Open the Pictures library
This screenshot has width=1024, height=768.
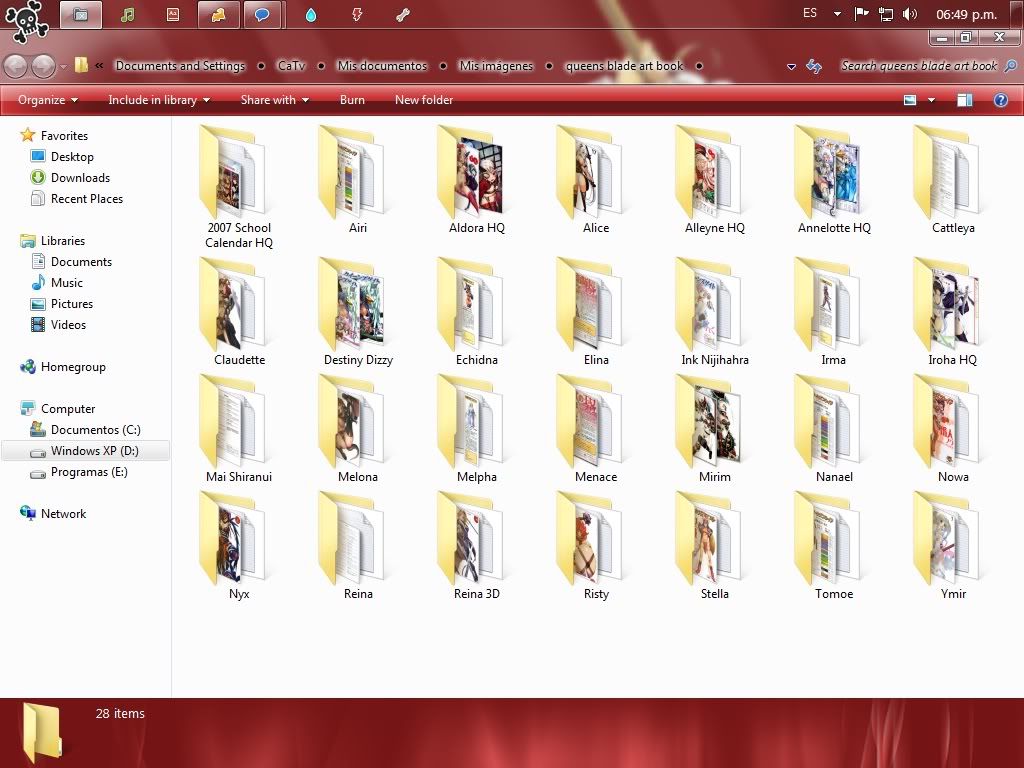(x=62, y=304)
